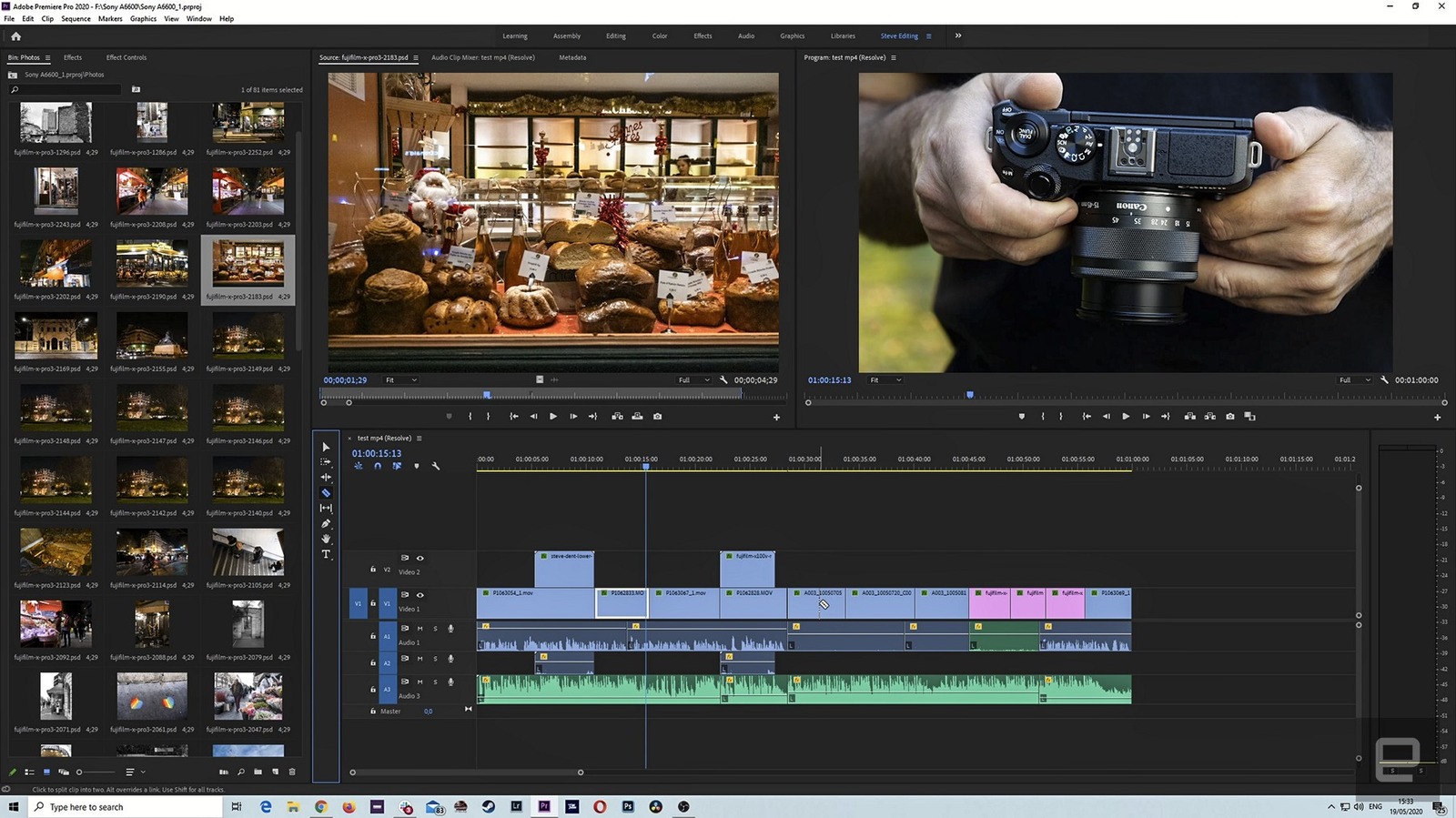The image size is (1456, 818).
Task: Open Source monitor Fit zoom dropdown
Action: click(x=400, y=380)
